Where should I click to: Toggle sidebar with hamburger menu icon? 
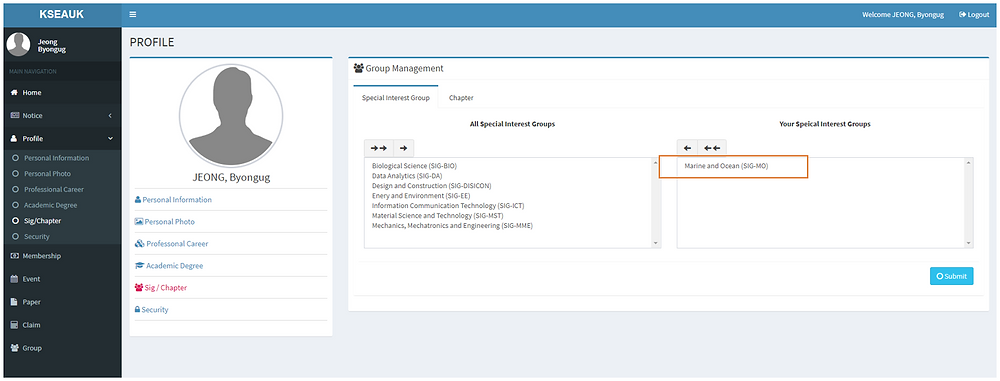pyautogui.click(x=133, y=14)
